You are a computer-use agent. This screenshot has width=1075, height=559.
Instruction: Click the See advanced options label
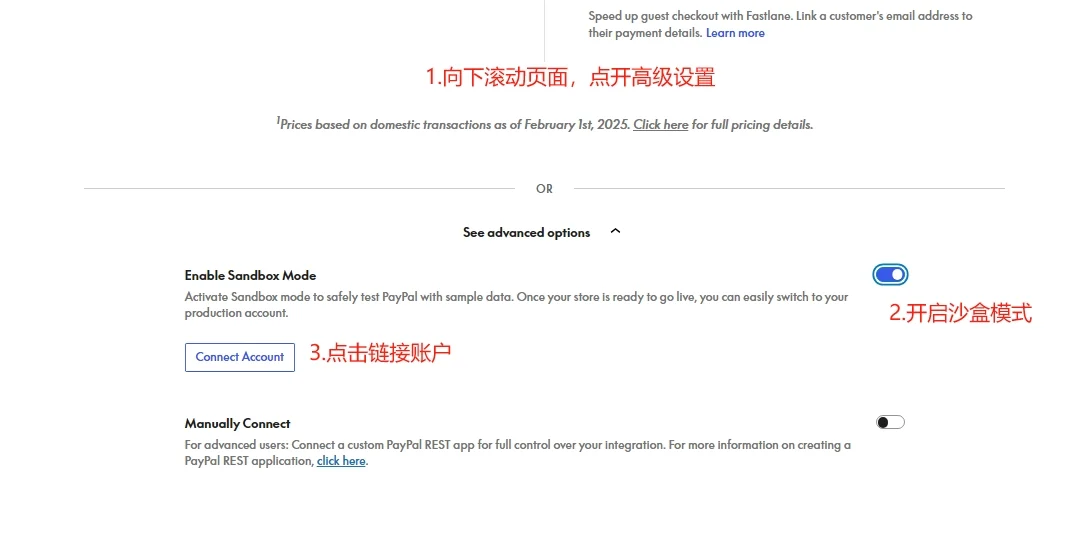coord(526,233)
